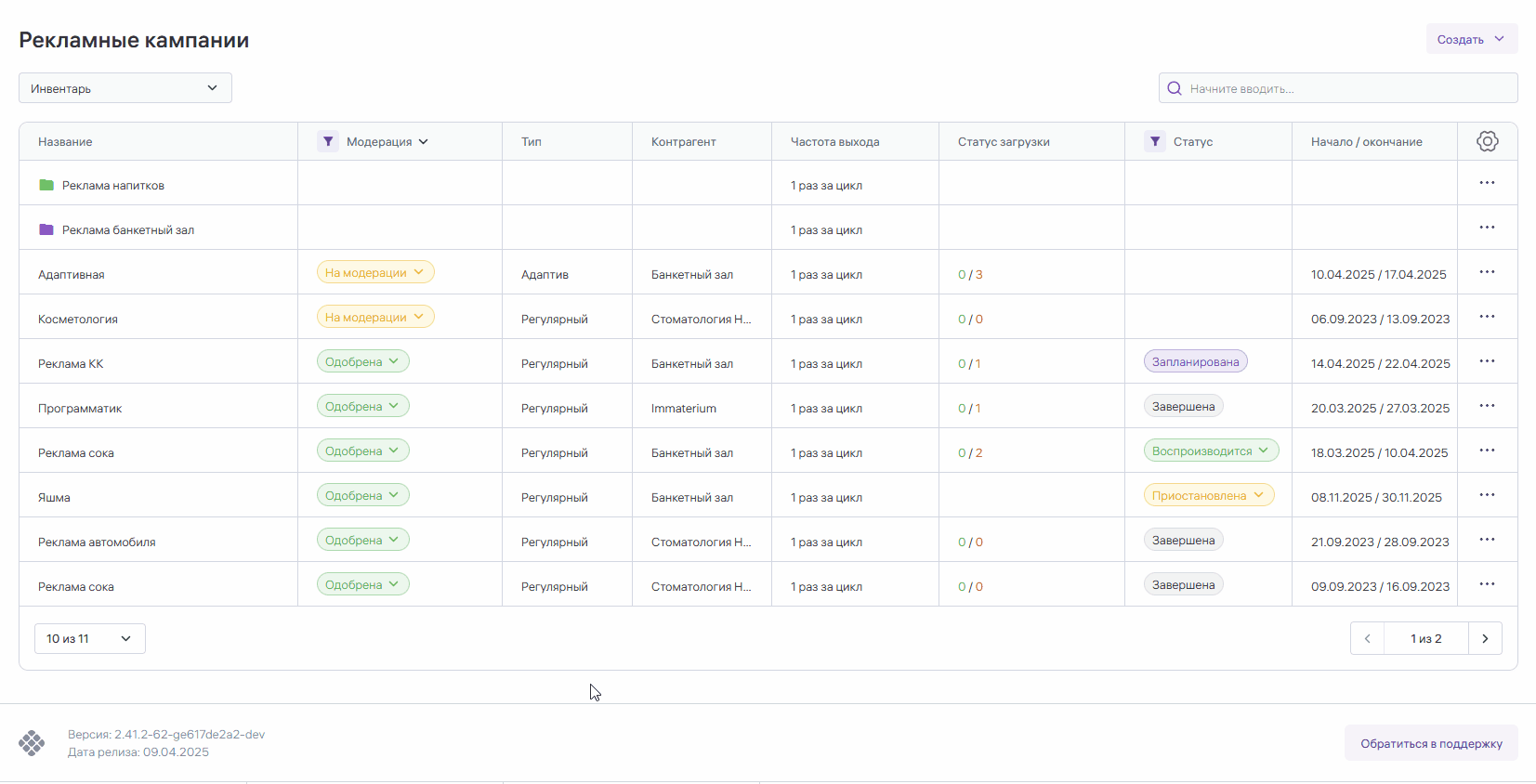Image resolution: width=1536 pixels, height=784 pixels.
Task: Open three-dot menu for Адаптивная campaign
Action: click(x=1487, y=272)
